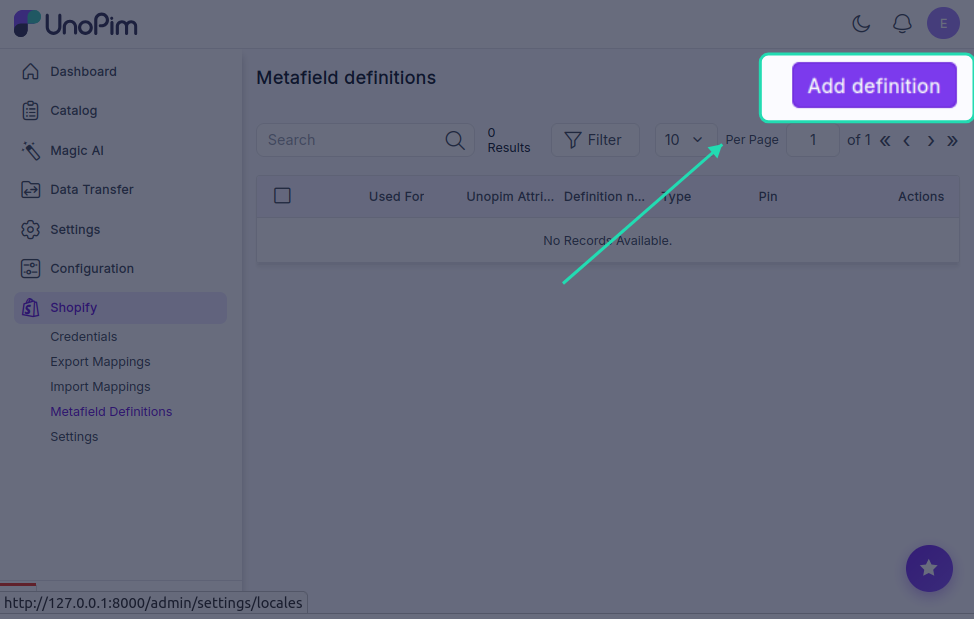Click the Actions column header
The image size is (974, 619).
[921, 196]
